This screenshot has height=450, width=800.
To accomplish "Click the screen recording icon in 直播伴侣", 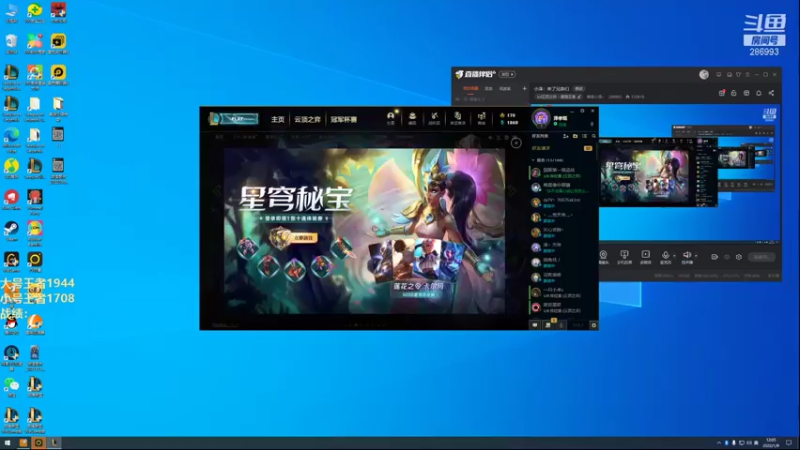I will [x=645, y=257].
